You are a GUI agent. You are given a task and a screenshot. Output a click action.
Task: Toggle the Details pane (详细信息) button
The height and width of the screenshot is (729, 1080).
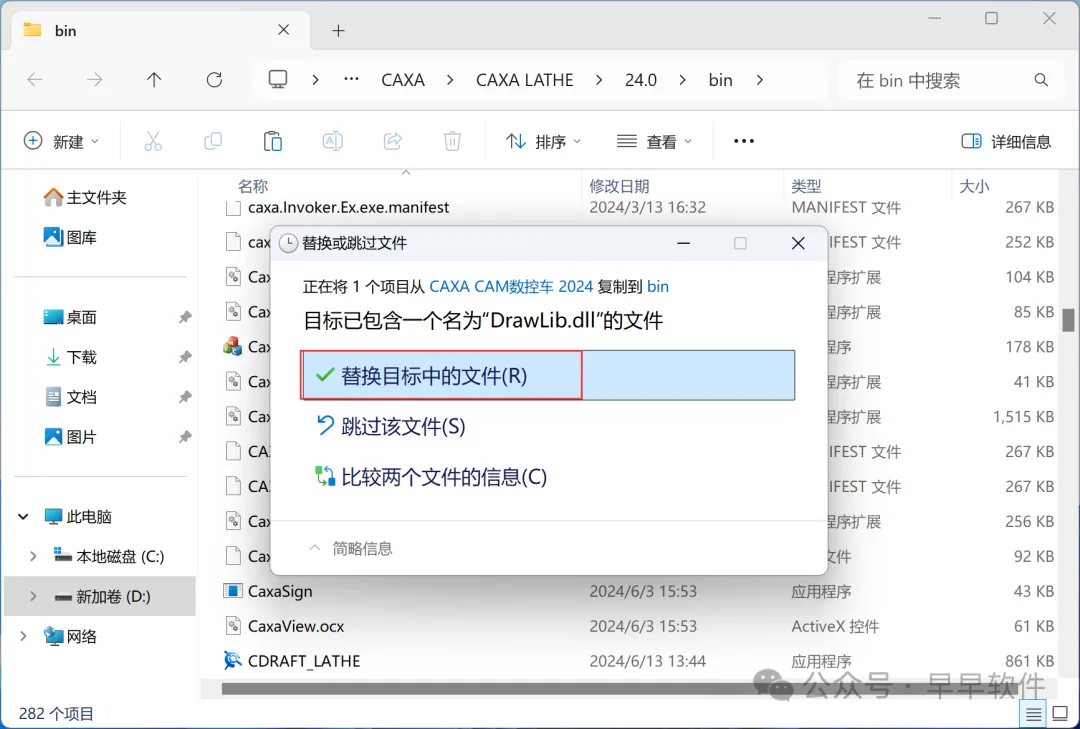click(1006, 141)
